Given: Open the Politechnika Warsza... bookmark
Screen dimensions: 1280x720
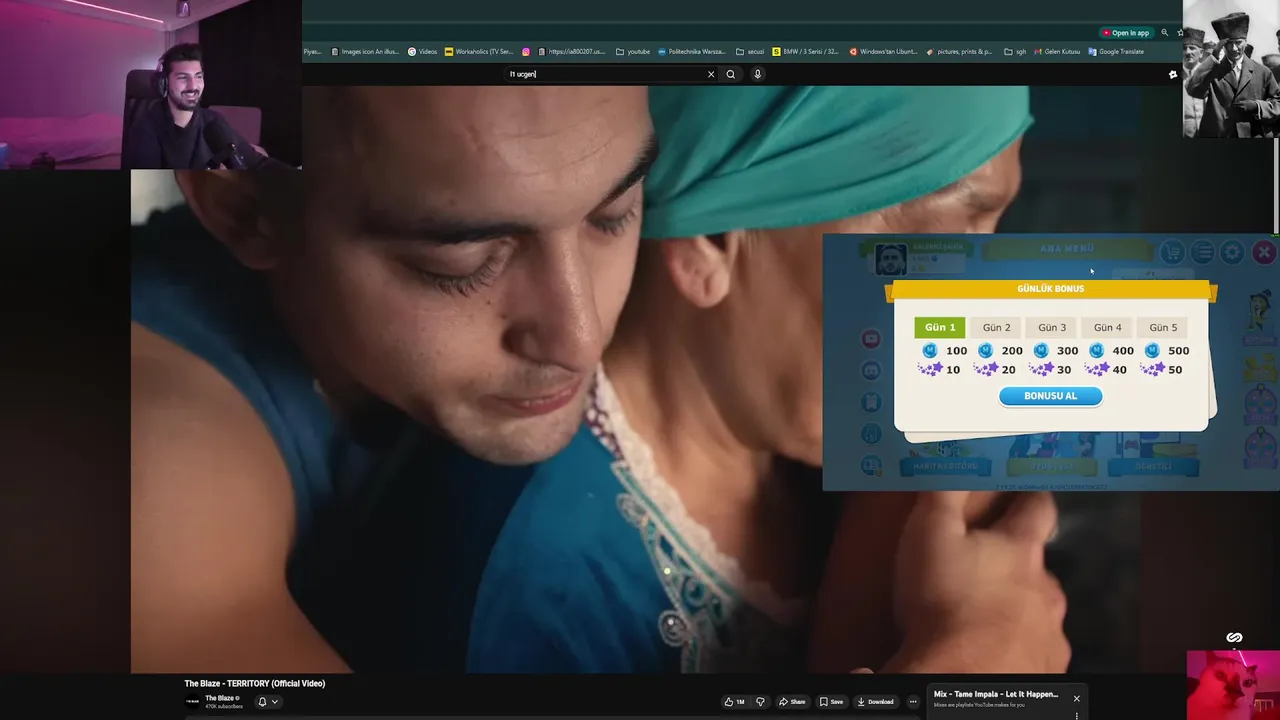Looking at the screenshot, I should point(692,52).
